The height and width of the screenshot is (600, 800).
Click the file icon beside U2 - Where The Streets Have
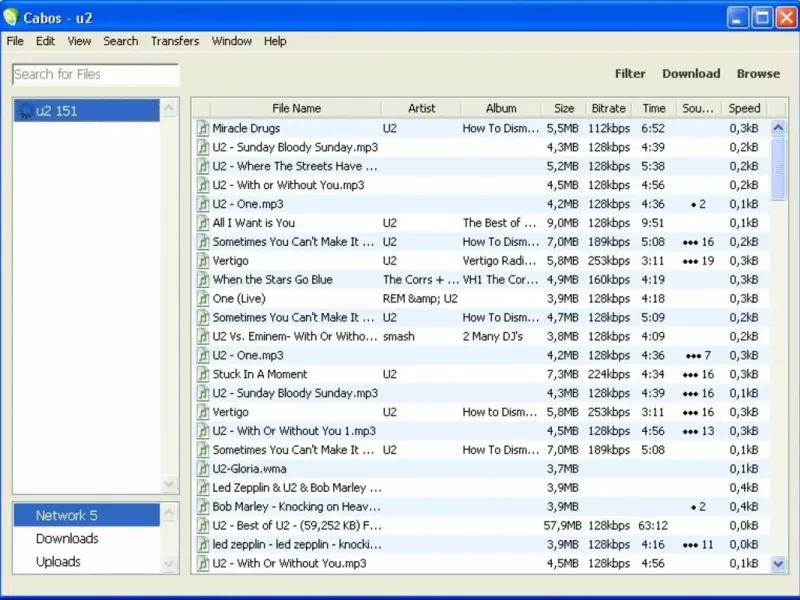(x=203, y=166)
